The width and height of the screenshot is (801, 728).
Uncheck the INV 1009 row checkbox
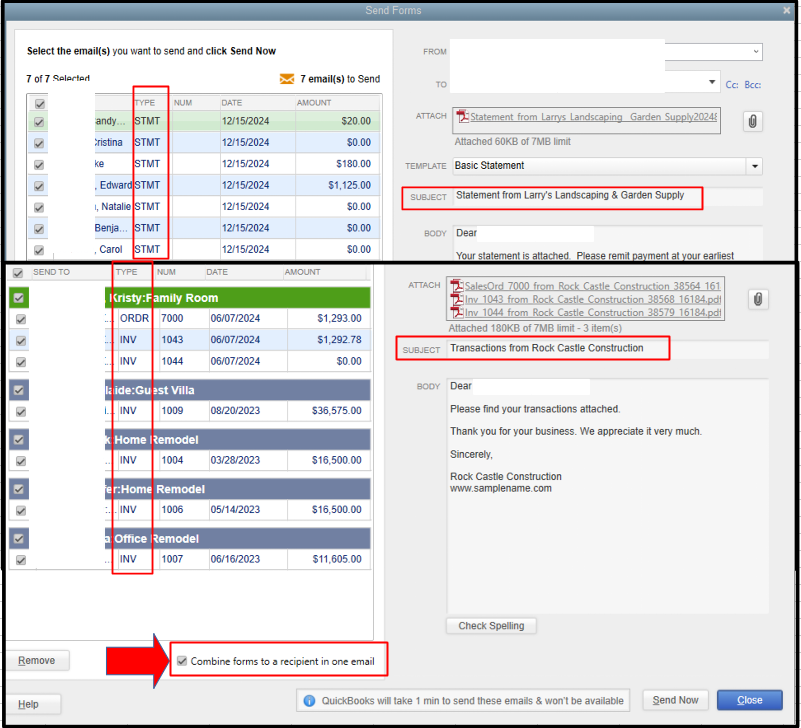[21, 412]
